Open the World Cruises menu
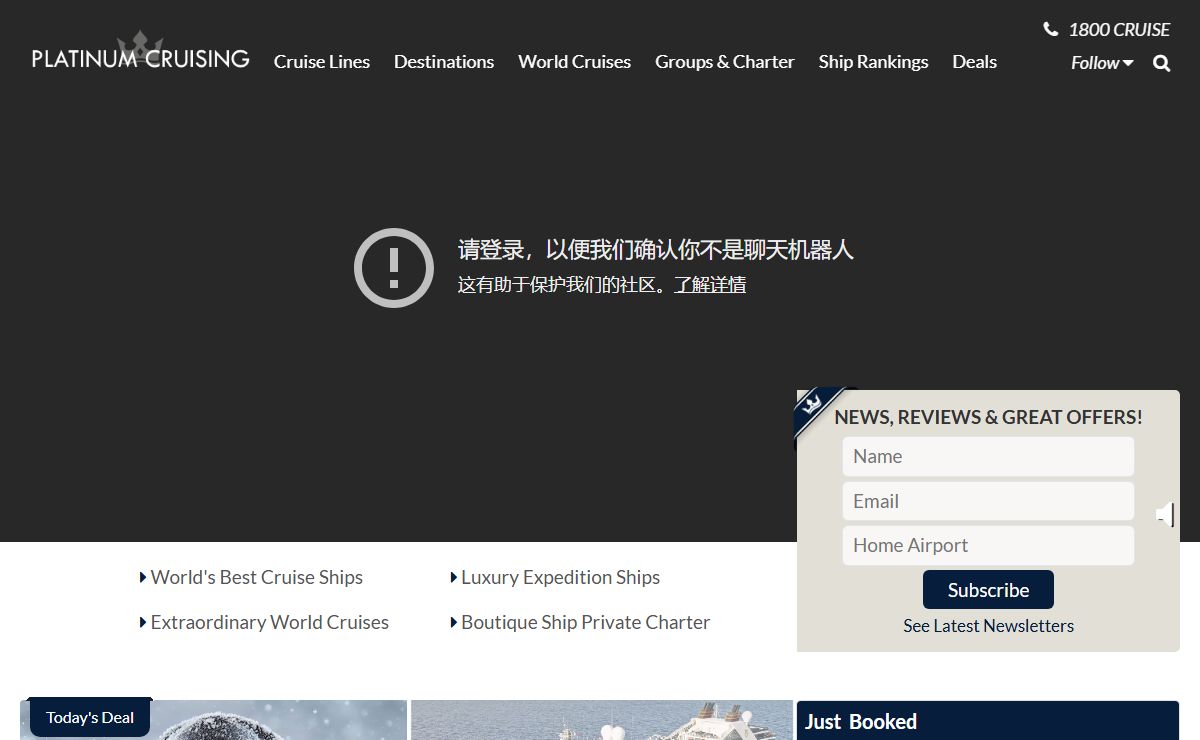Viewport: 1200px width, 740px height. [x=574, y=62]
